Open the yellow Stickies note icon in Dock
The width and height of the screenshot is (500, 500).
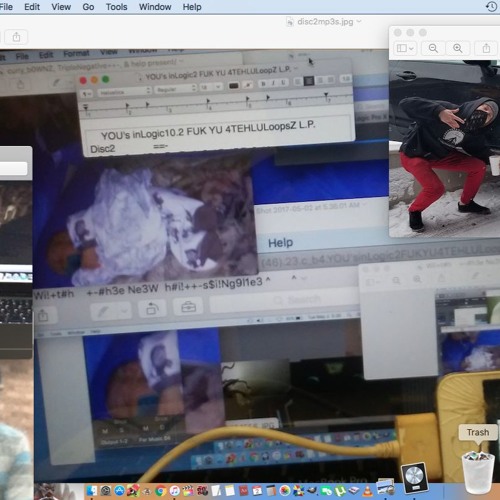click(x=229, y=491)
